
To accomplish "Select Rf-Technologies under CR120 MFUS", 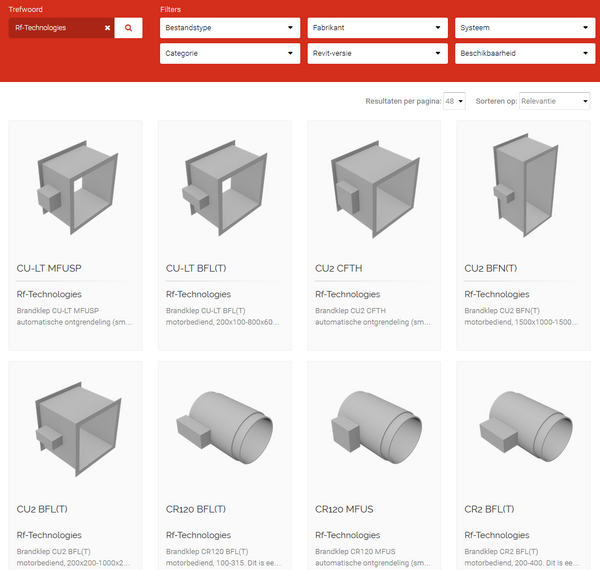I will [x=347, y=535].
